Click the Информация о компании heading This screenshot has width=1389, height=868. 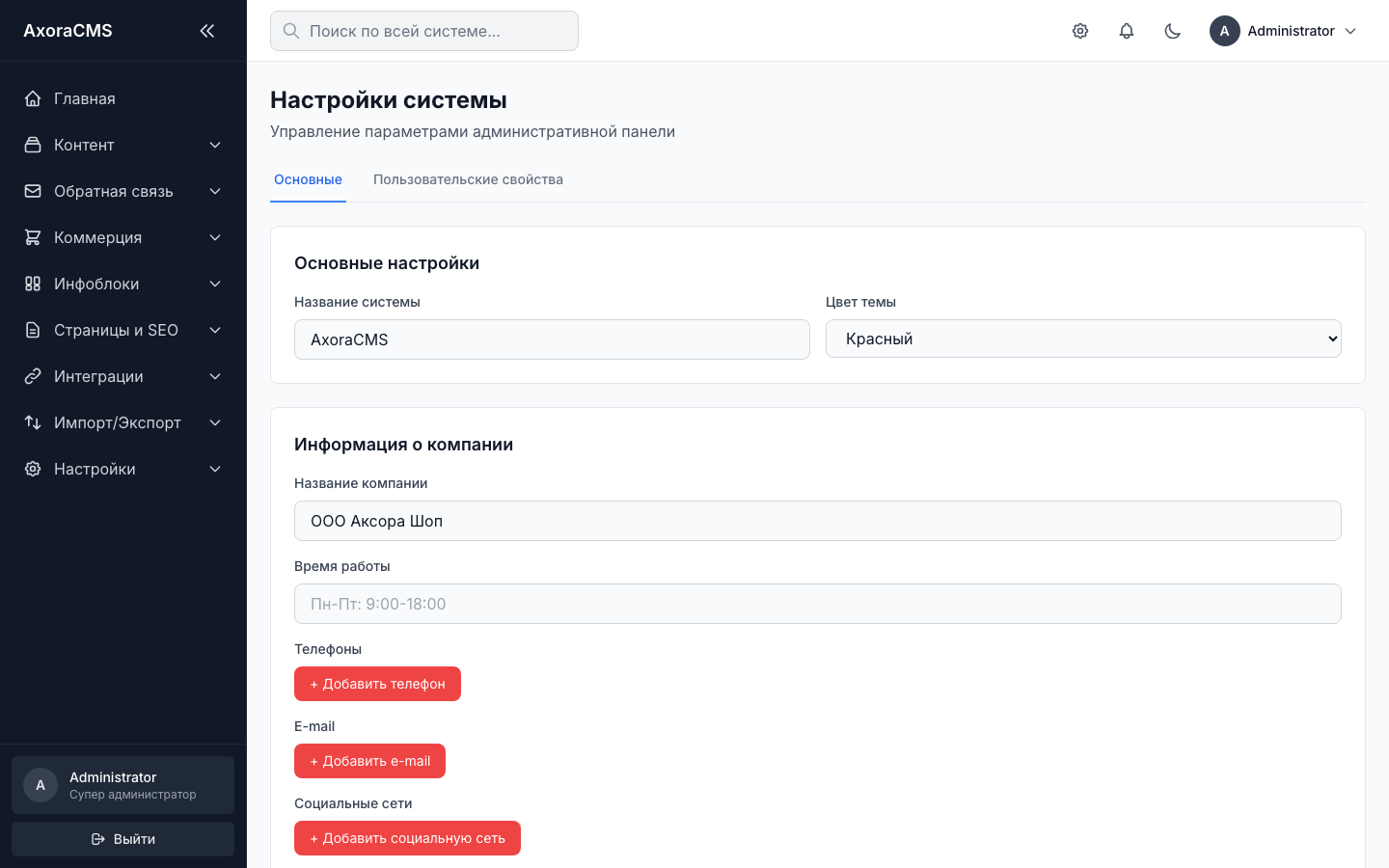(x=403, y=445)
